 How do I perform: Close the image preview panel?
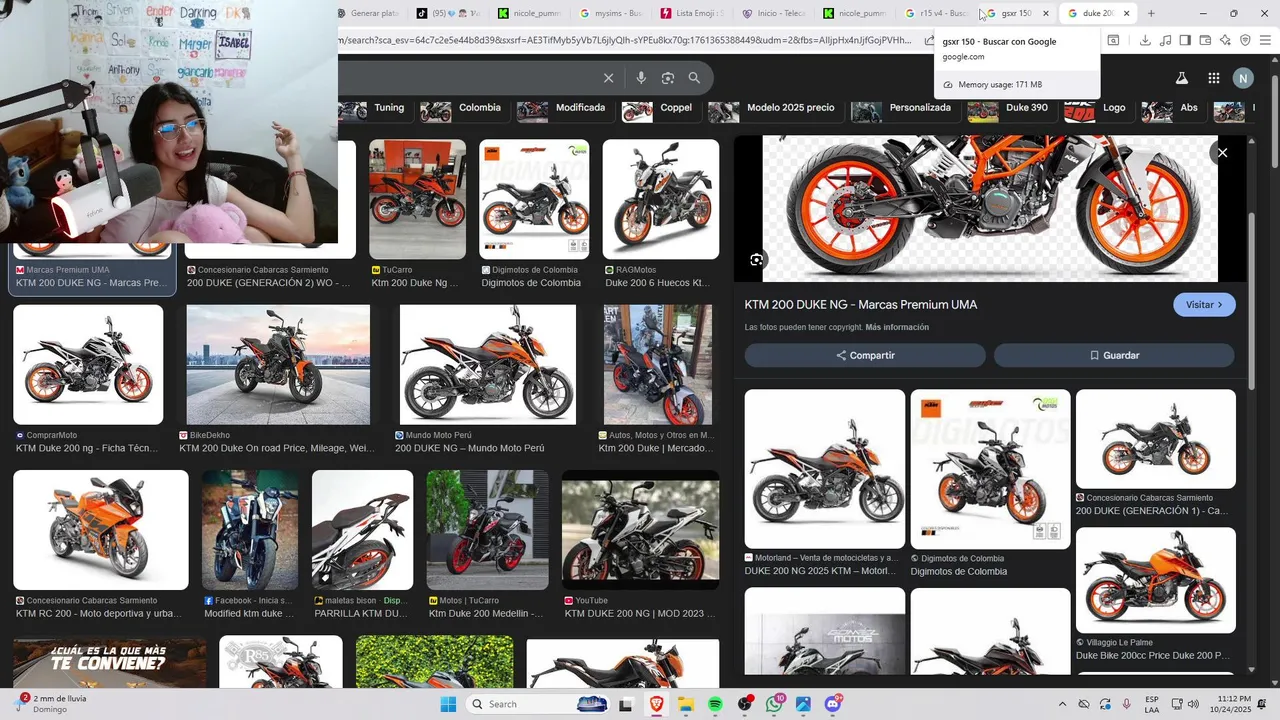(1222, 152)
